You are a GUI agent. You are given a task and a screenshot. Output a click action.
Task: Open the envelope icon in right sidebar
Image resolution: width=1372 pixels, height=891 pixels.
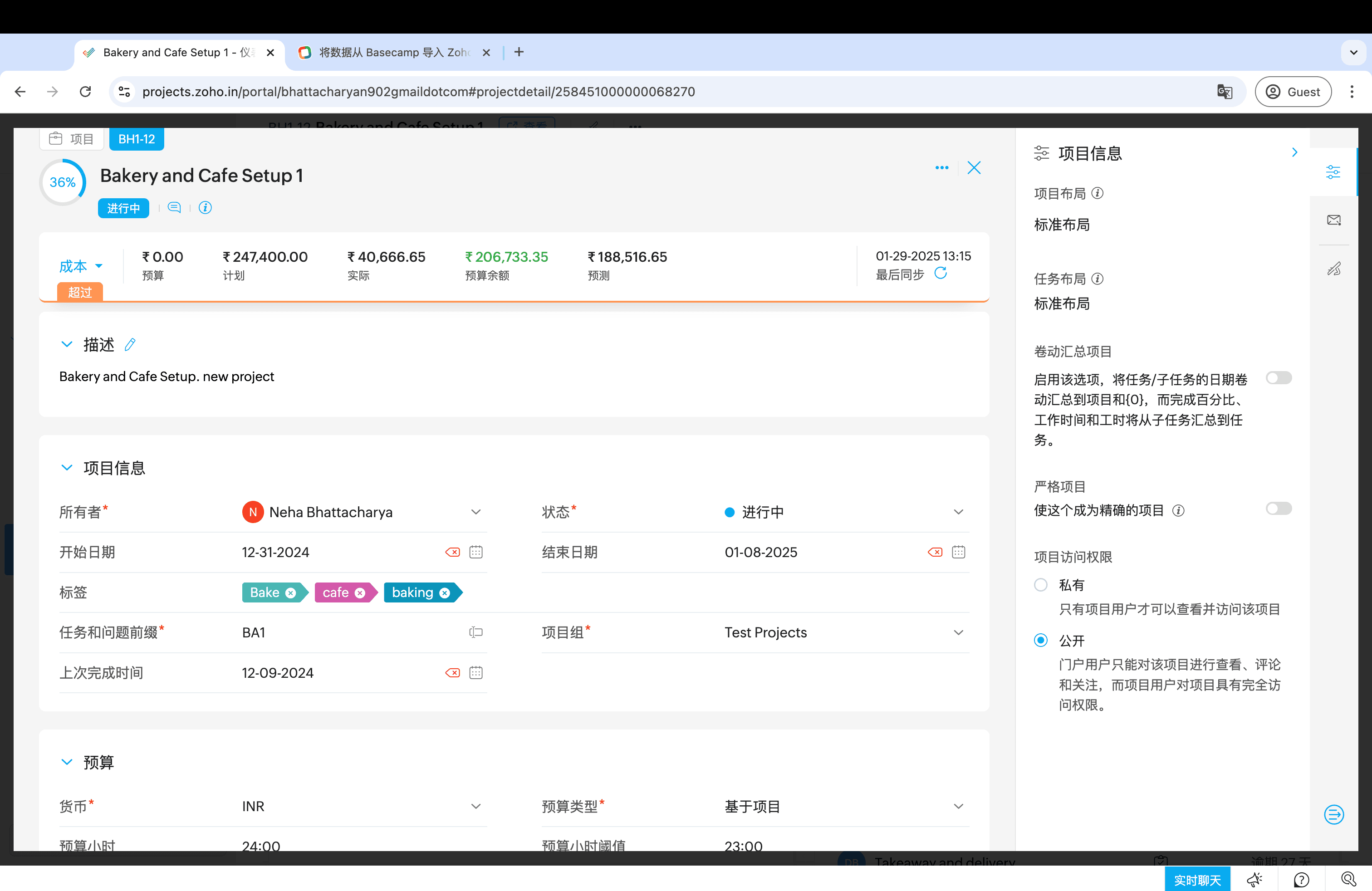click(1333, 220)
